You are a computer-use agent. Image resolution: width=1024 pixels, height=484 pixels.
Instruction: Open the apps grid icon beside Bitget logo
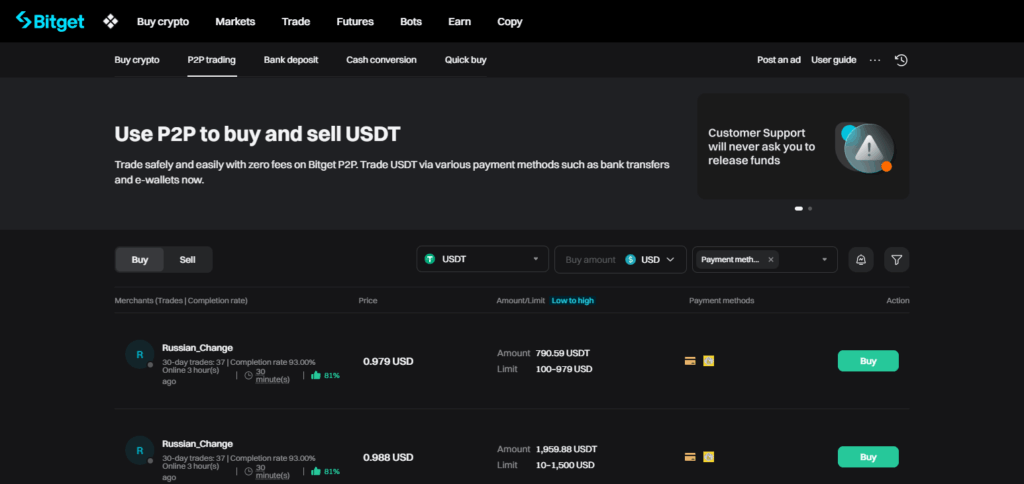coord(110,22)
